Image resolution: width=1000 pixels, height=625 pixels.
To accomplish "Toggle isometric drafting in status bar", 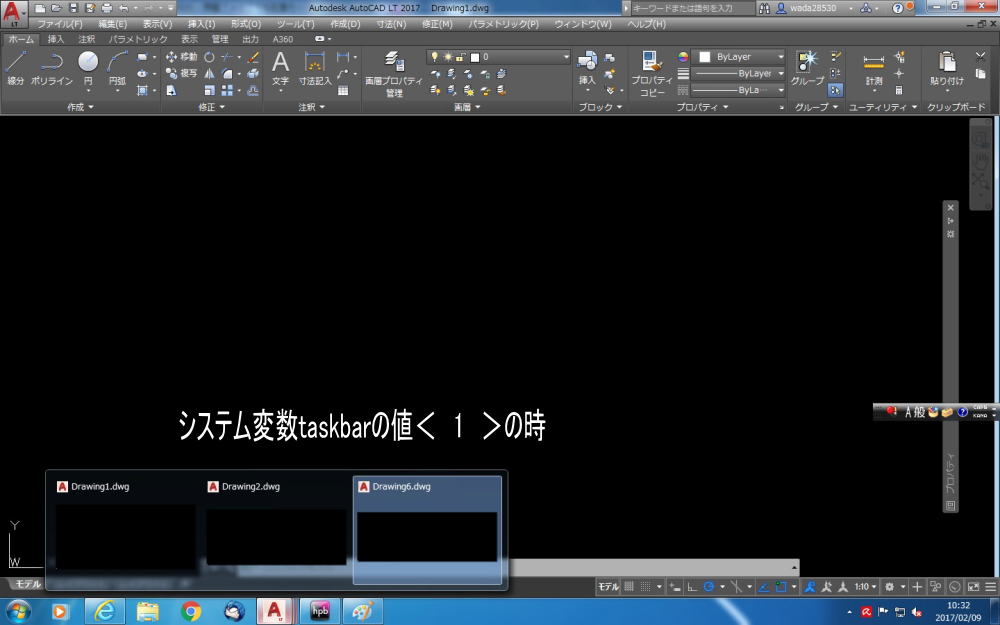I will pos(735,586).
